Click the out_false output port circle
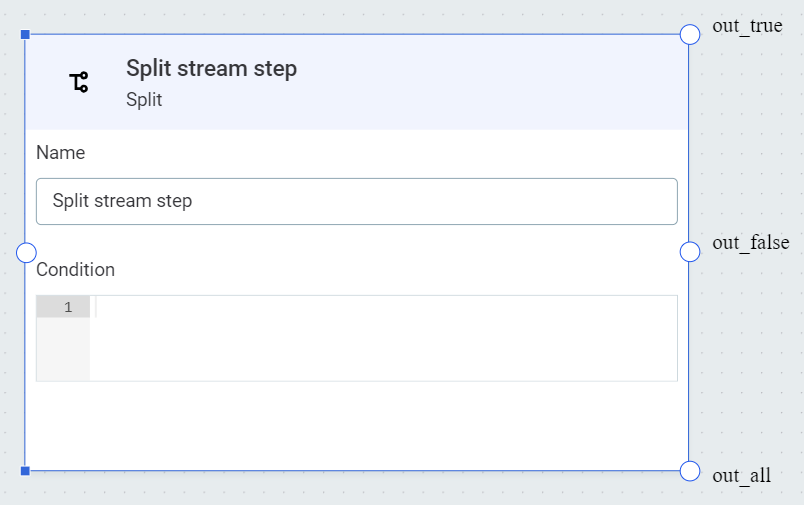Viewport: 804px width, 505px height. click(x=690, y=252)
